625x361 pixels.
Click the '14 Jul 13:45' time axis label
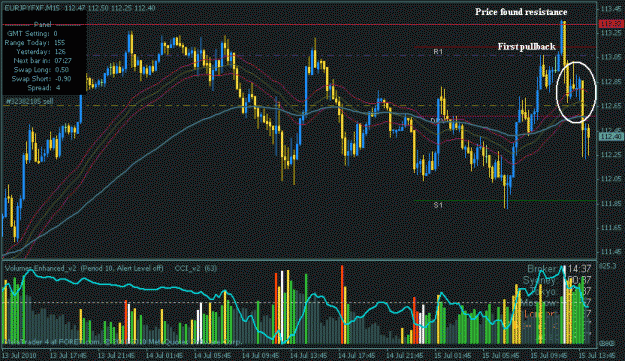coord(309,355)
